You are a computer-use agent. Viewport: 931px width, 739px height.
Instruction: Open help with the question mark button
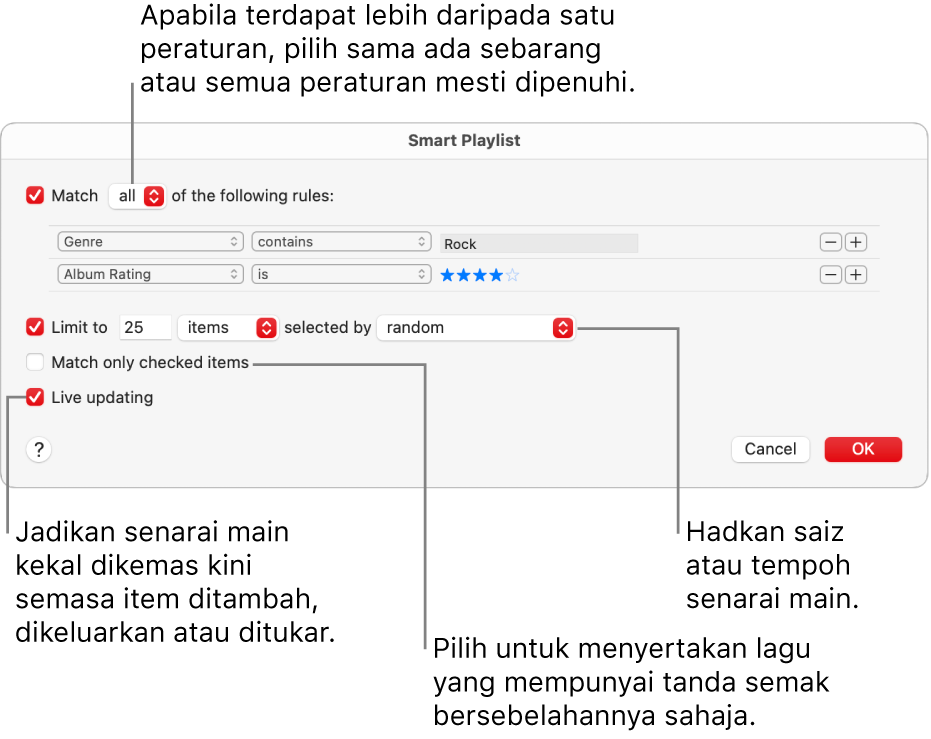coord(39,449)
